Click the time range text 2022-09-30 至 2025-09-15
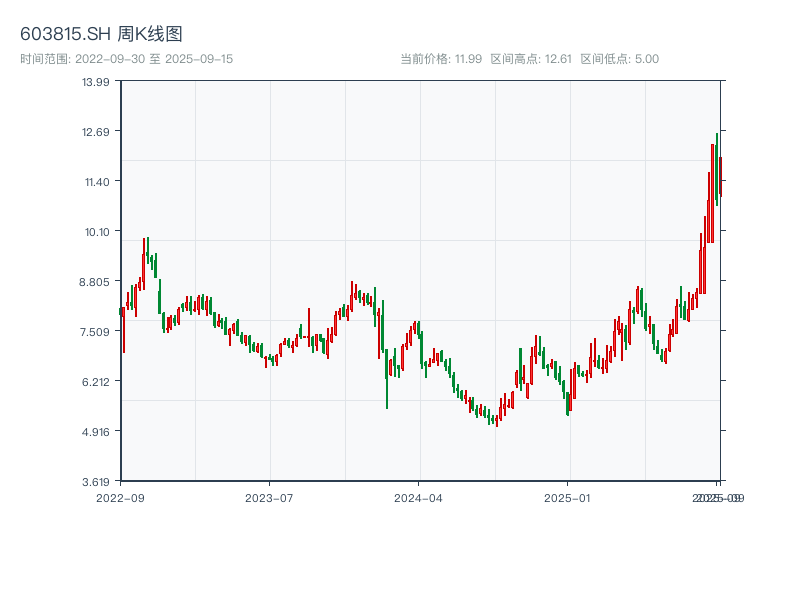Screen dimensions: 800x600 click(127, 59)
